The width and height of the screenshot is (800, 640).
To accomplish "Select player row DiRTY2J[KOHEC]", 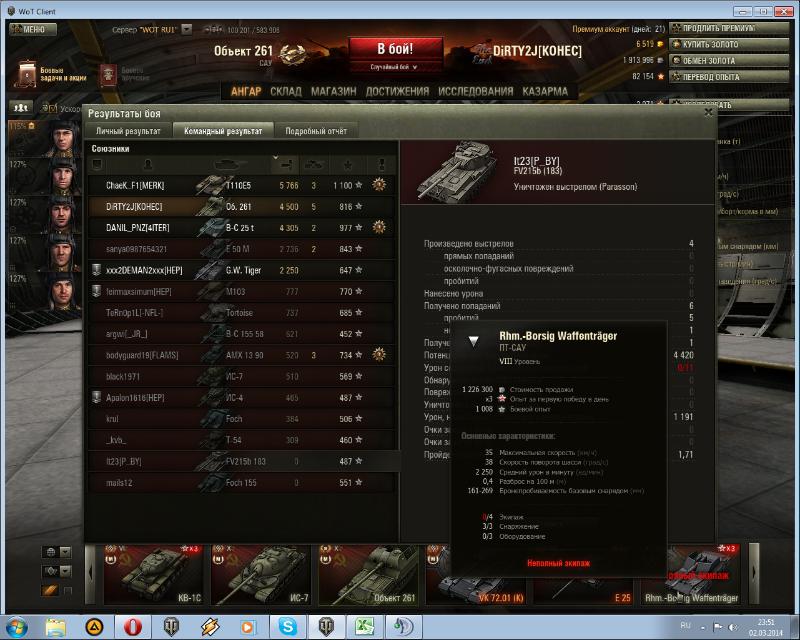I will pyautogui.click(x=242, y=206).
